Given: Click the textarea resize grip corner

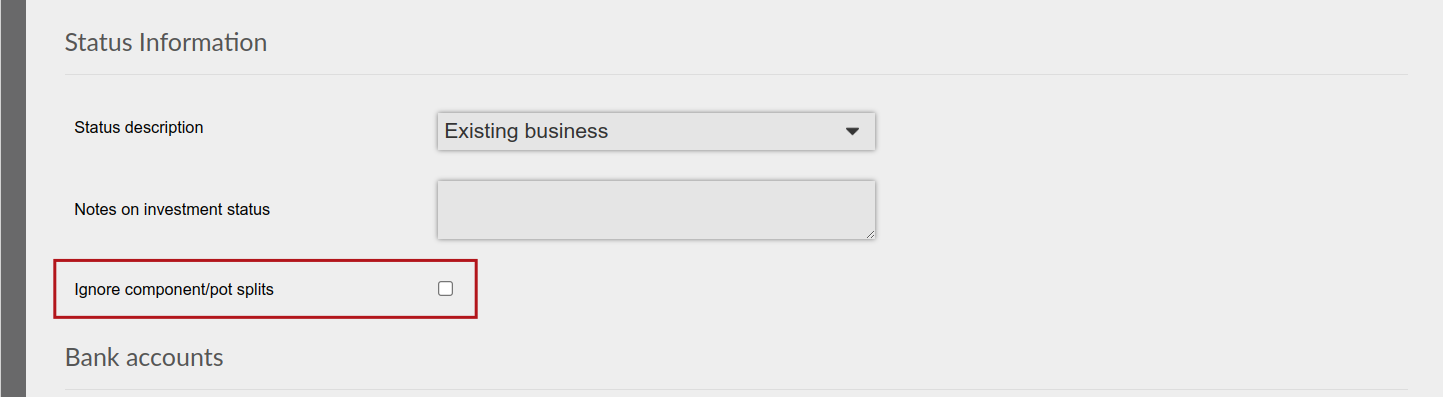Looking at the screenshot, I should [869, 233].
